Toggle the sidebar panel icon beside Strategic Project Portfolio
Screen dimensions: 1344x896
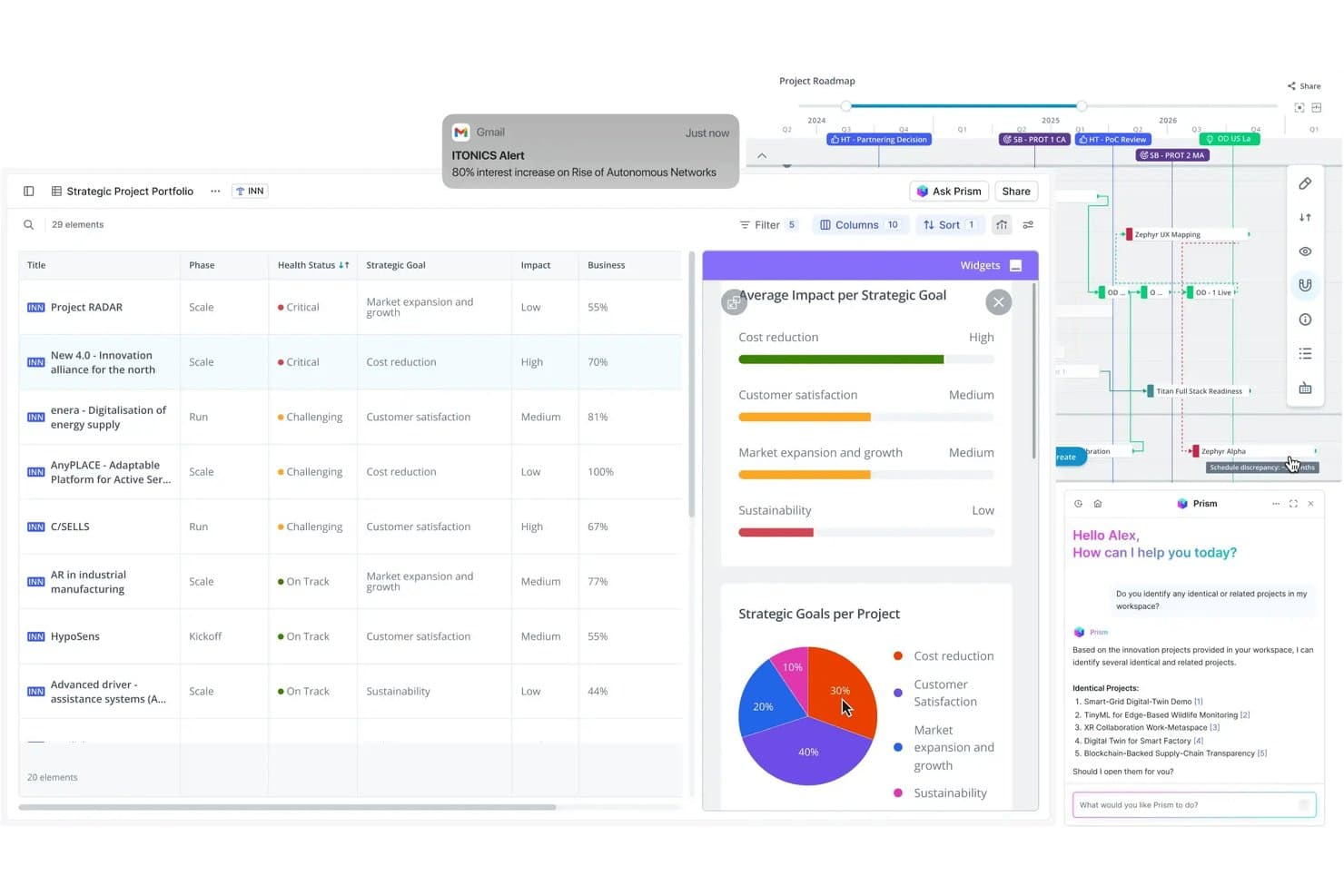click(x=29, y=192)
